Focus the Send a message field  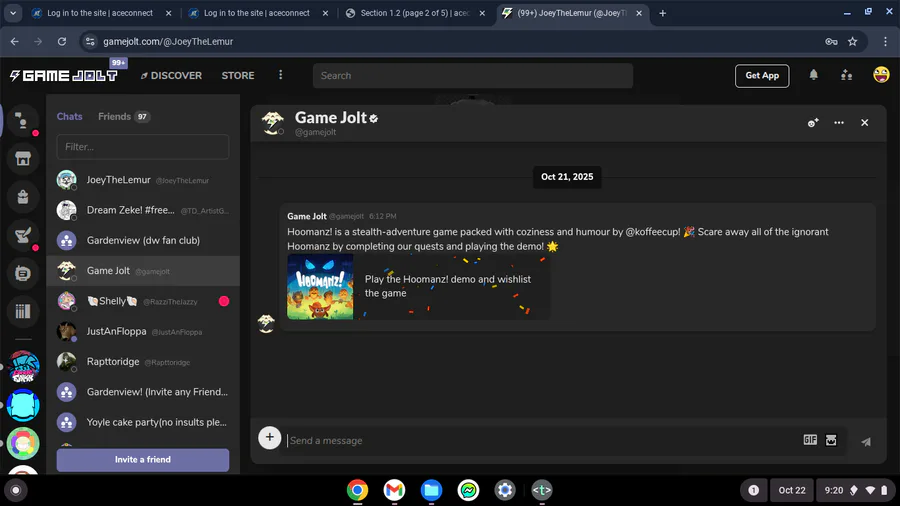540,441
